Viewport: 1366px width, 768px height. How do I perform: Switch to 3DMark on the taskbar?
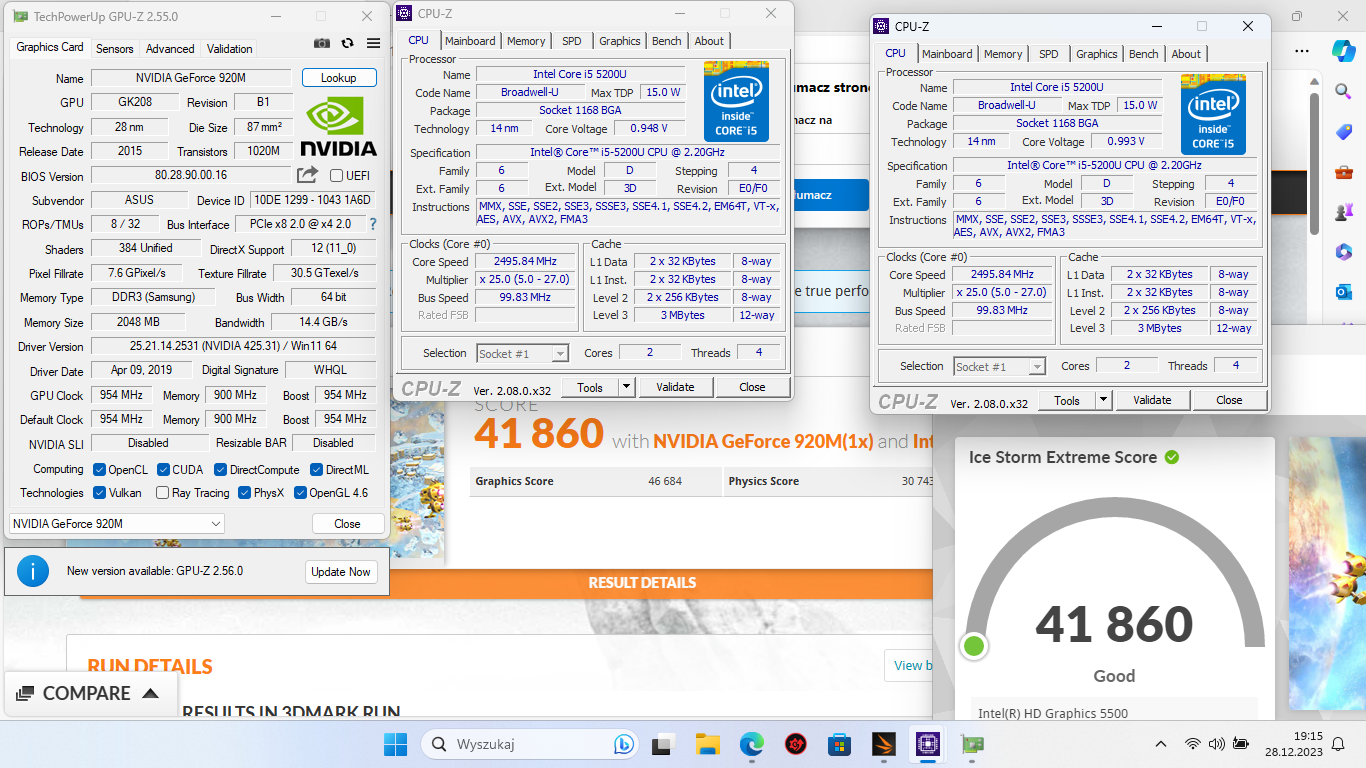(x=883, y=744)
